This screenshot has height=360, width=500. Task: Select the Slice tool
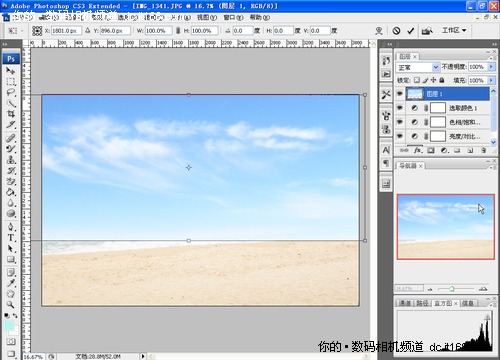pyautogui.click(x=10, y=125)
